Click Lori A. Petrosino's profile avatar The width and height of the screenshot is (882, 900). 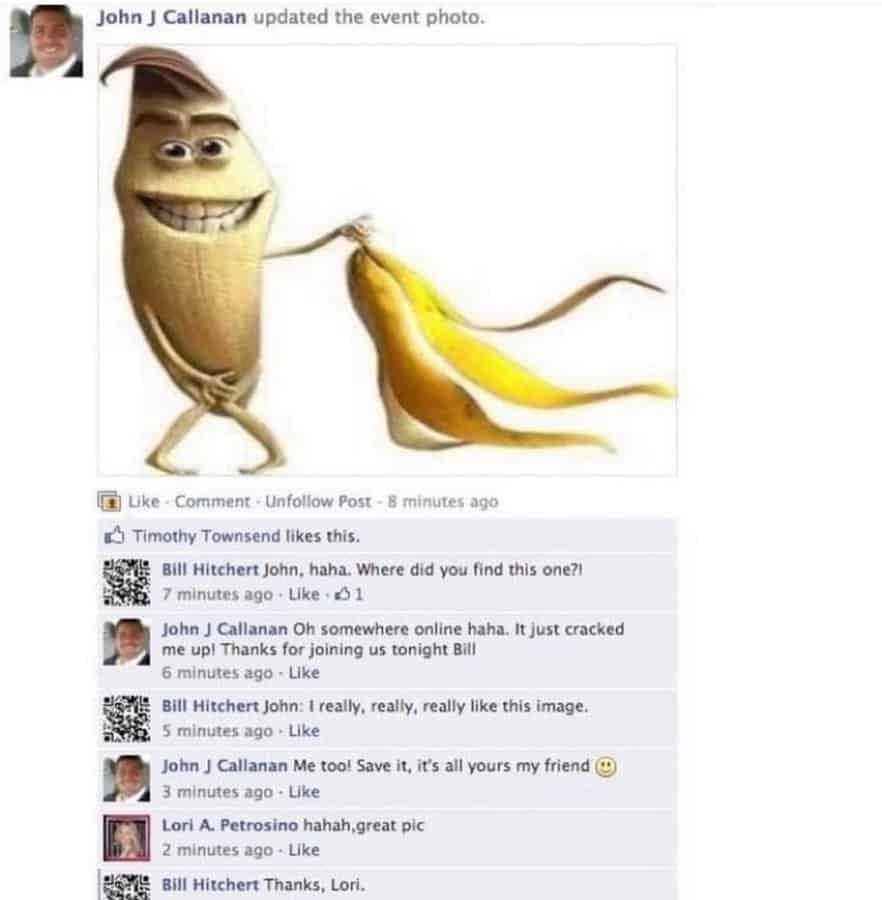[127, 837]
